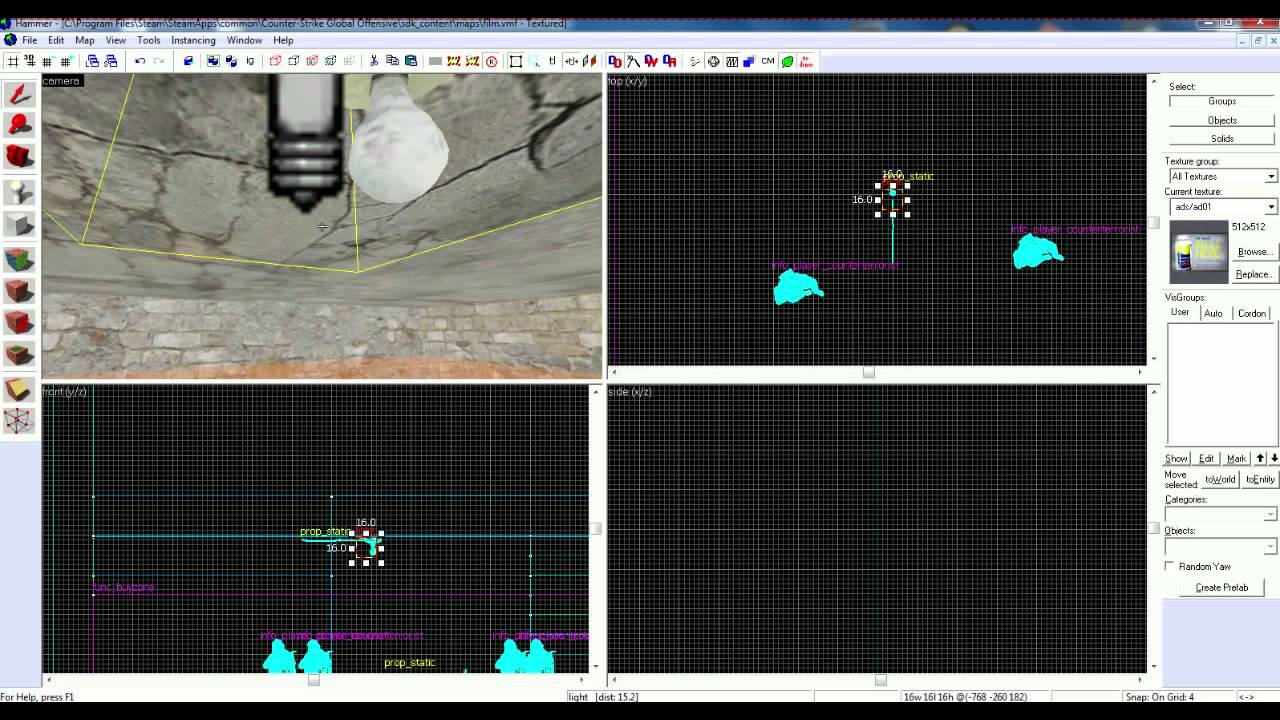Toggle the red 'no draw' toolbar button
The width and height of the screenshot is (1280, 720).
pyautogui.click(x=805, y=61)
